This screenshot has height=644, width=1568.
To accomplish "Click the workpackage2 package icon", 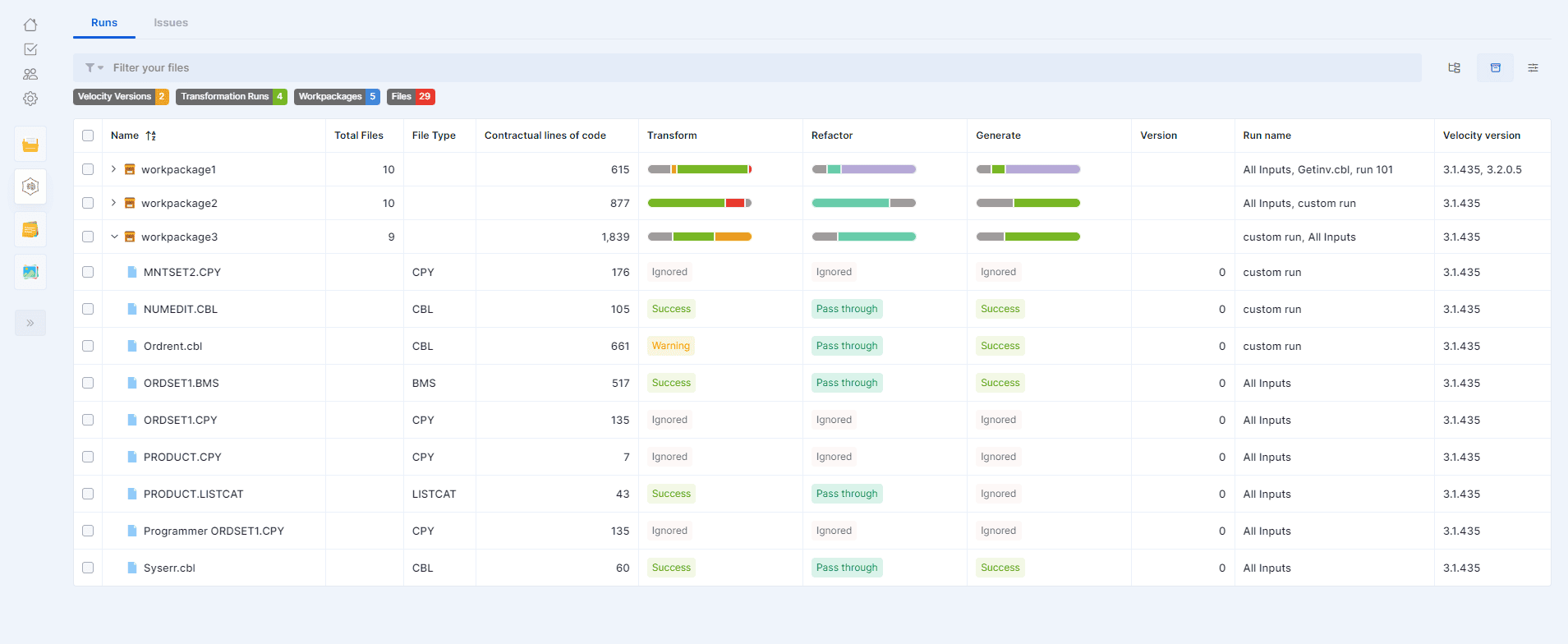I will [130, 203].
